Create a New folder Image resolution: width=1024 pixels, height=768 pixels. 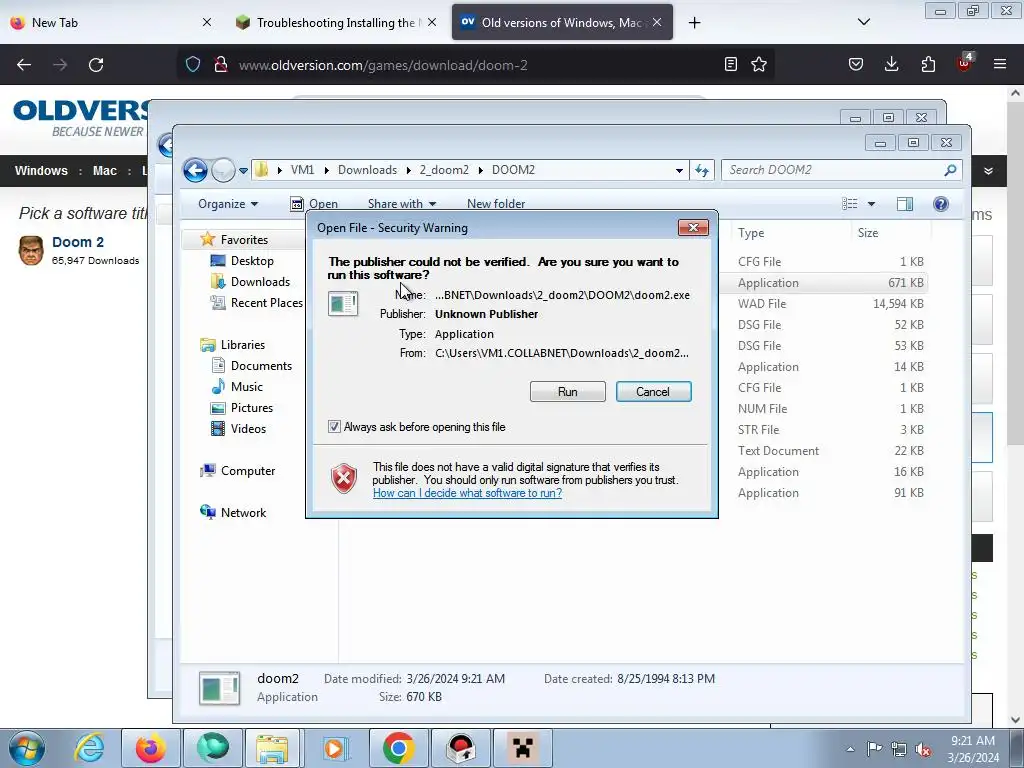(x=496, y=204)
